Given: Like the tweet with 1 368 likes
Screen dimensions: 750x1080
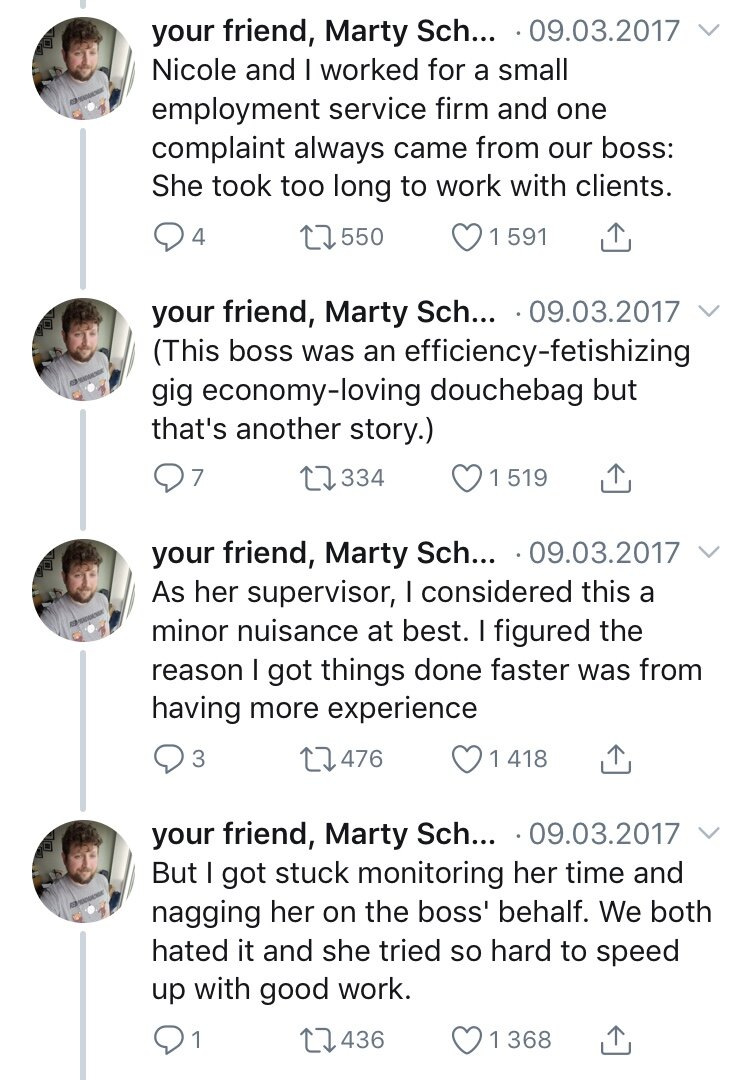Looking at the screenshot, I should (466, 1040).
